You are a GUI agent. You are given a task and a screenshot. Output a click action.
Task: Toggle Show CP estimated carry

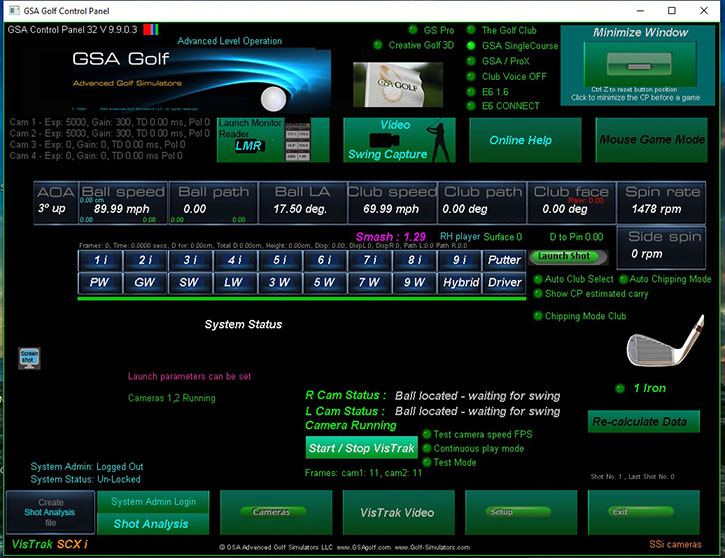tap(538, 294)
